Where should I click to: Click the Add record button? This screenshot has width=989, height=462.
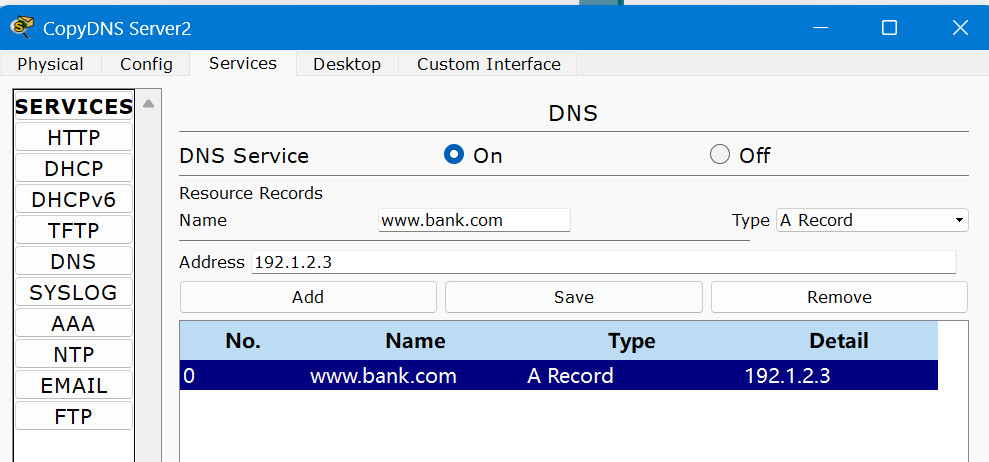click(308, 297)
